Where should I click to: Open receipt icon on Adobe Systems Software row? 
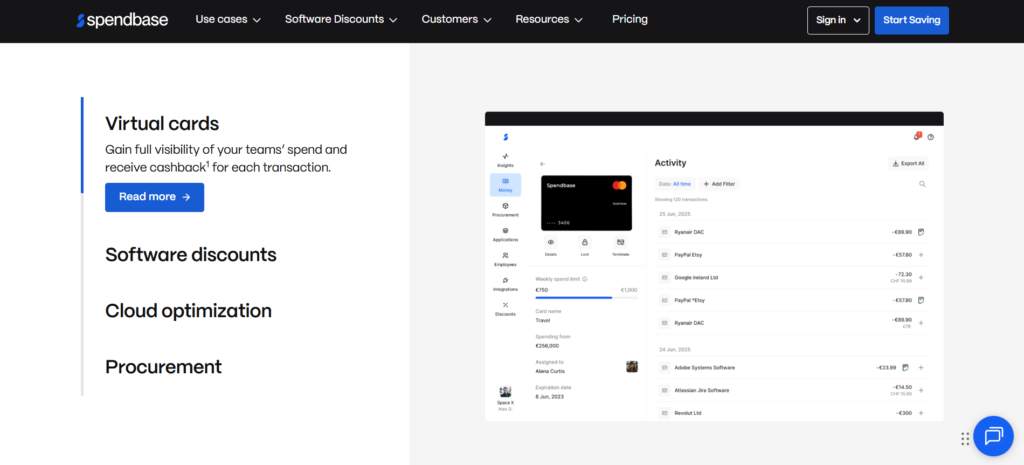pyautogui.click(x=905, y=367)
